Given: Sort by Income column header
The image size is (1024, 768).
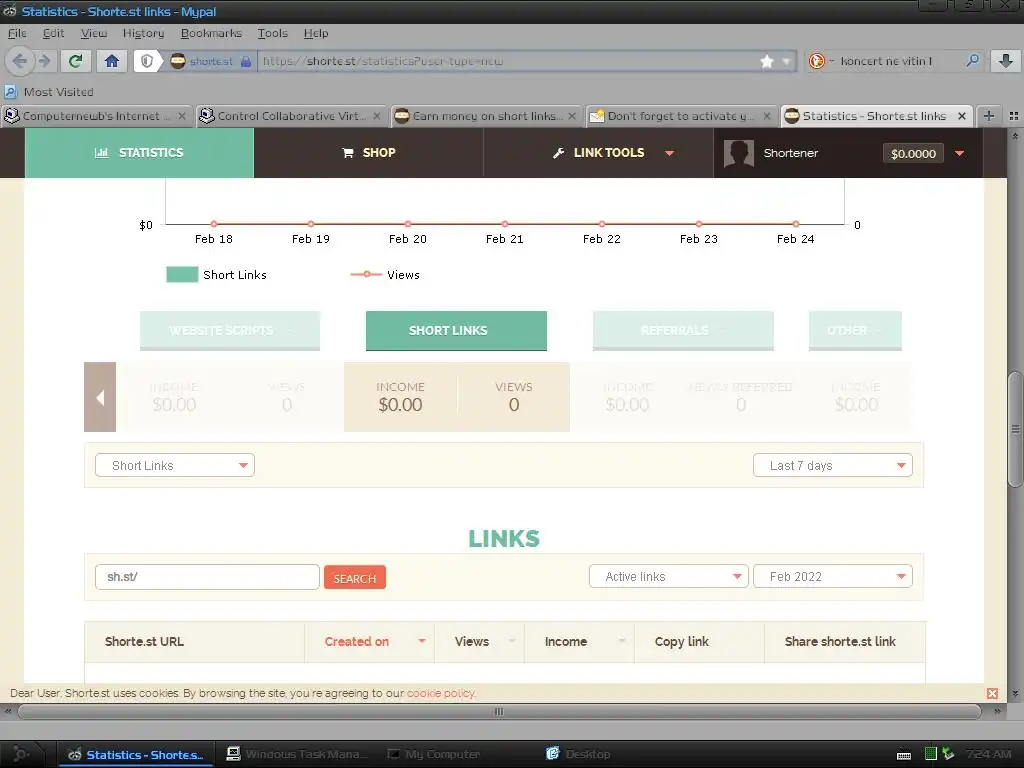Looking at the screenshot, I should [579, 642].
